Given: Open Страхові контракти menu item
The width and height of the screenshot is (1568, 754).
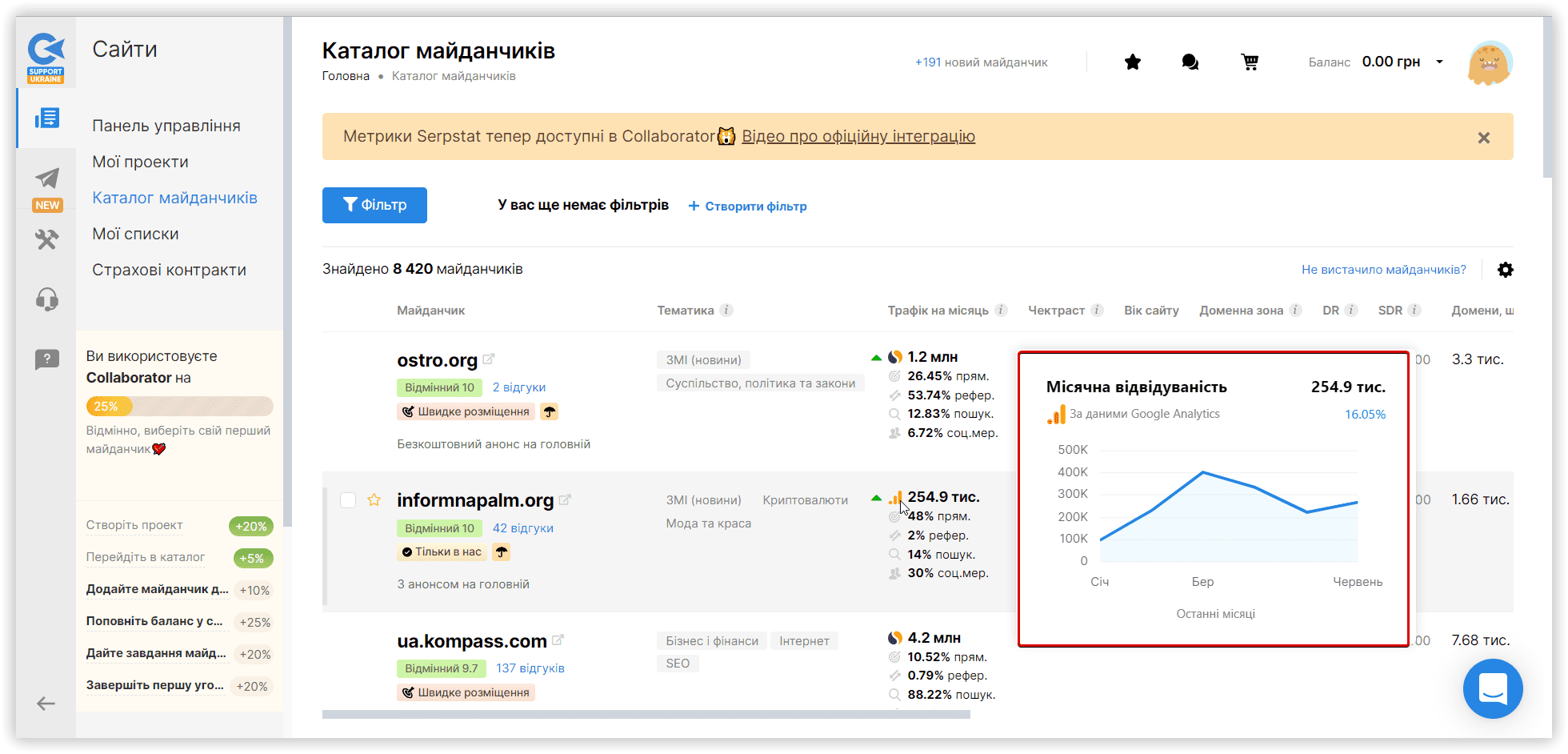Looking at the screenshot, I should tap(169, 270).
